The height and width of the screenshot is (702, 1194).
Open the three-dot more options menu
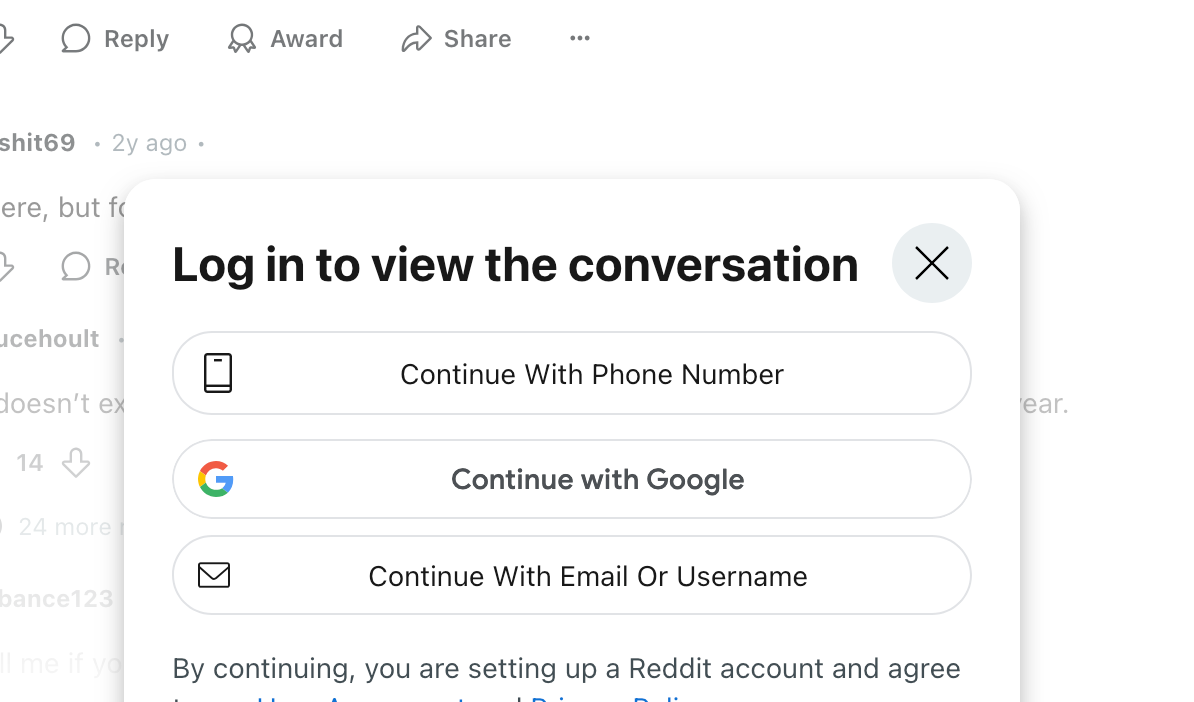(x=580, y=39)
